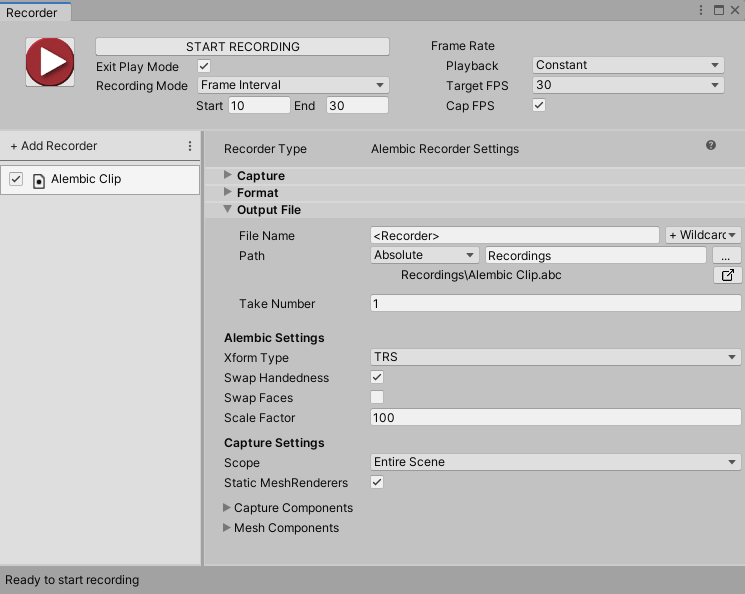Screen dimensions: 745x594
Task: Enable the Swap Faces checkbox
Action: click(x=377, y=398)
